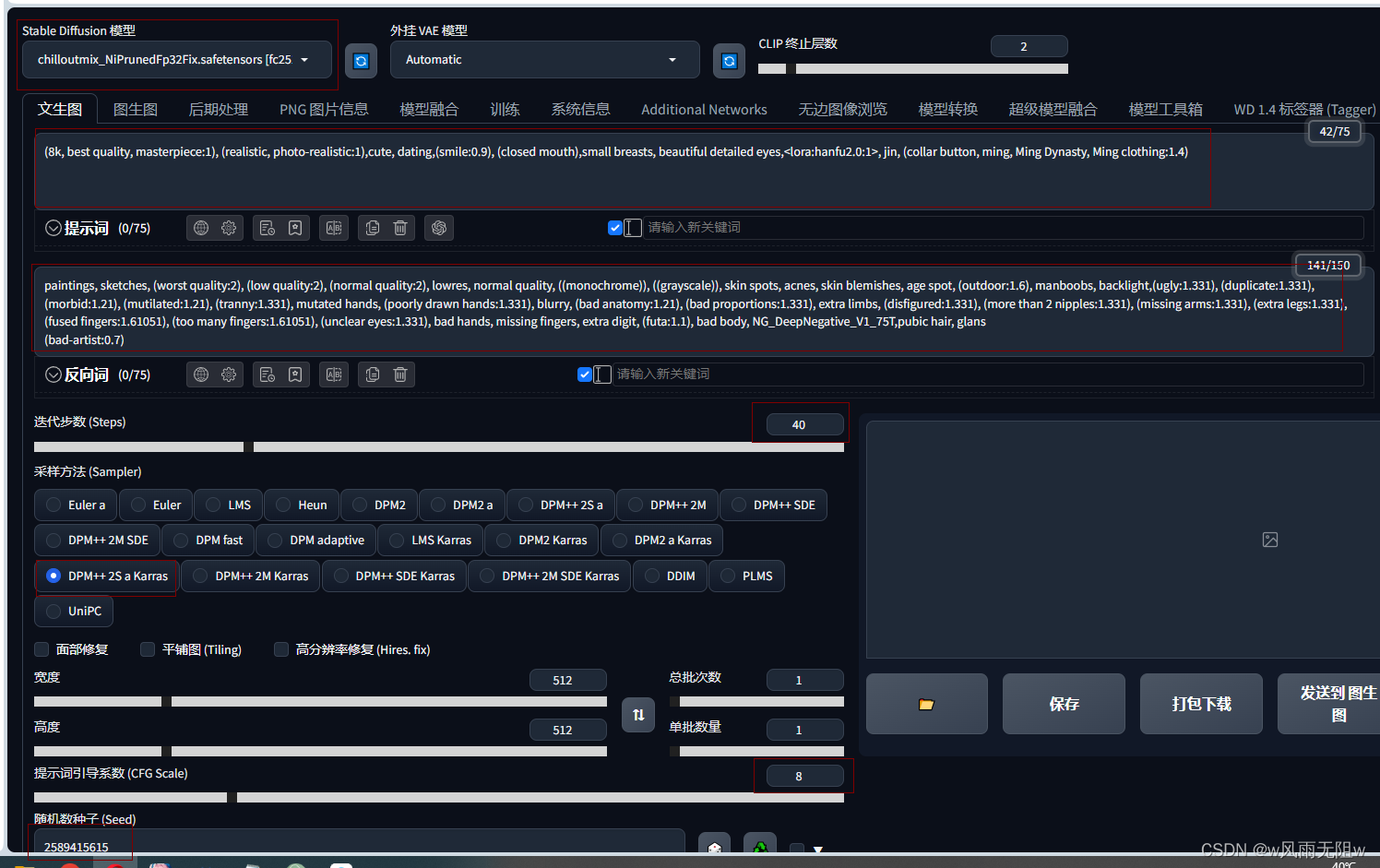This screenshot has width=1380, height=868.
Task: Click the globe icon in the 提示词 toolbar
Action: point(201,228)
